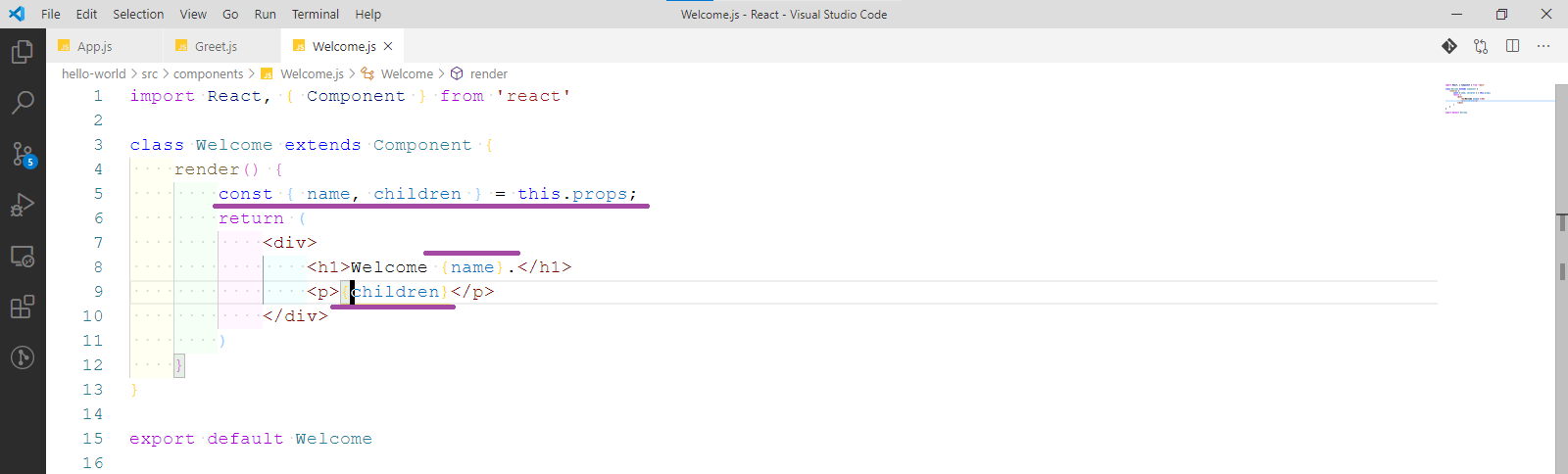The height and width of the screenshot is (474, 1568).
Task: Click 'export' keyword on line 15
Action: [163, 439]
